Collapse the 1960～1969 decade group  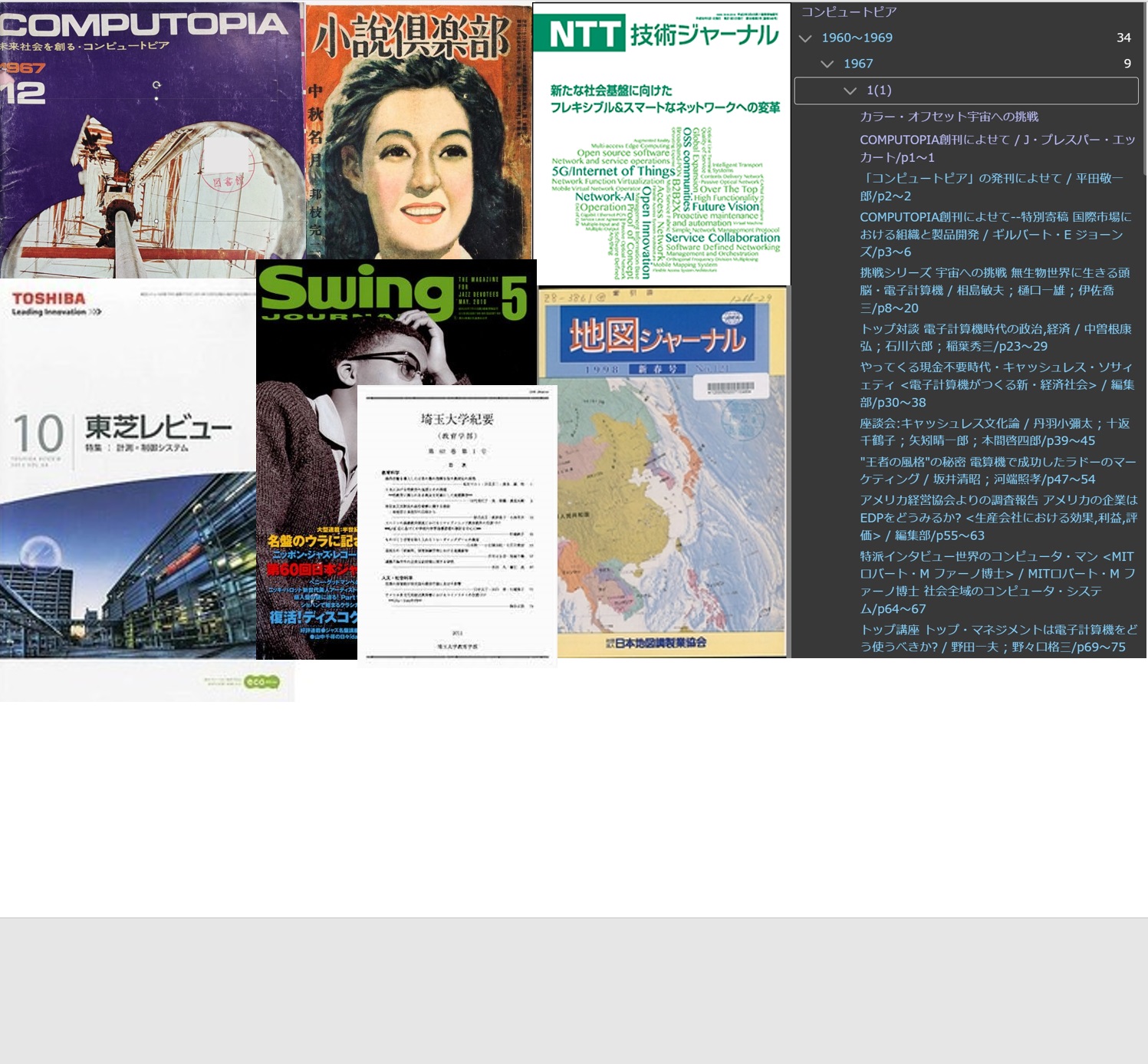pos(805,38)
